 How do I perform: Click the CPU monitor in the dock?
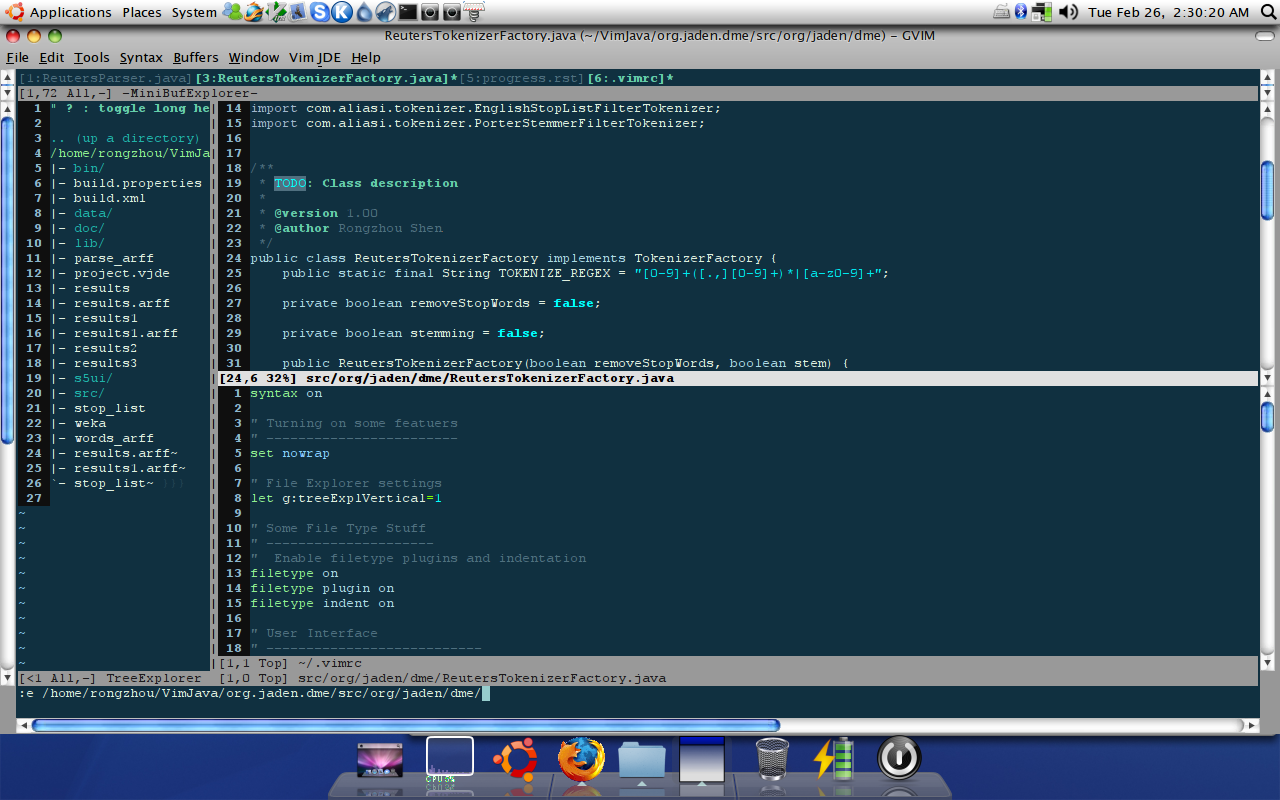coord(449,758)
